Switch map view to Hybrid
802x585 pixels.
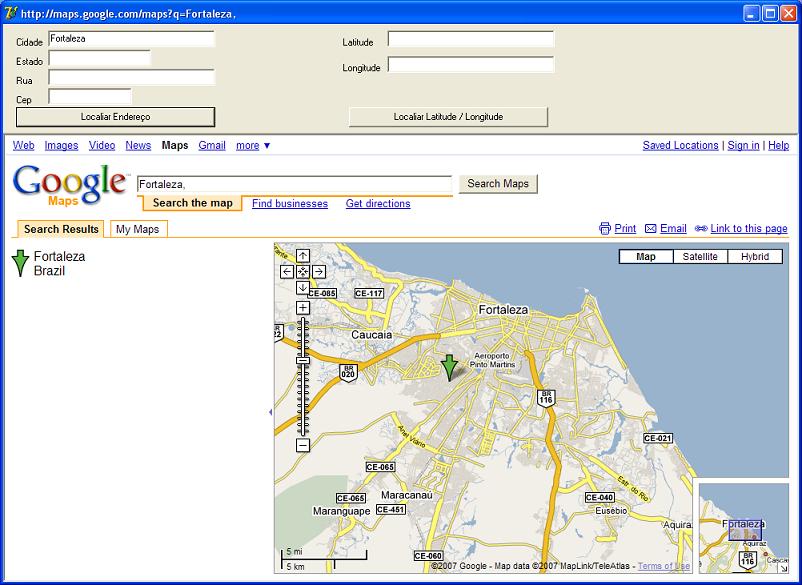pyautogui.click(x=755, y=257)
